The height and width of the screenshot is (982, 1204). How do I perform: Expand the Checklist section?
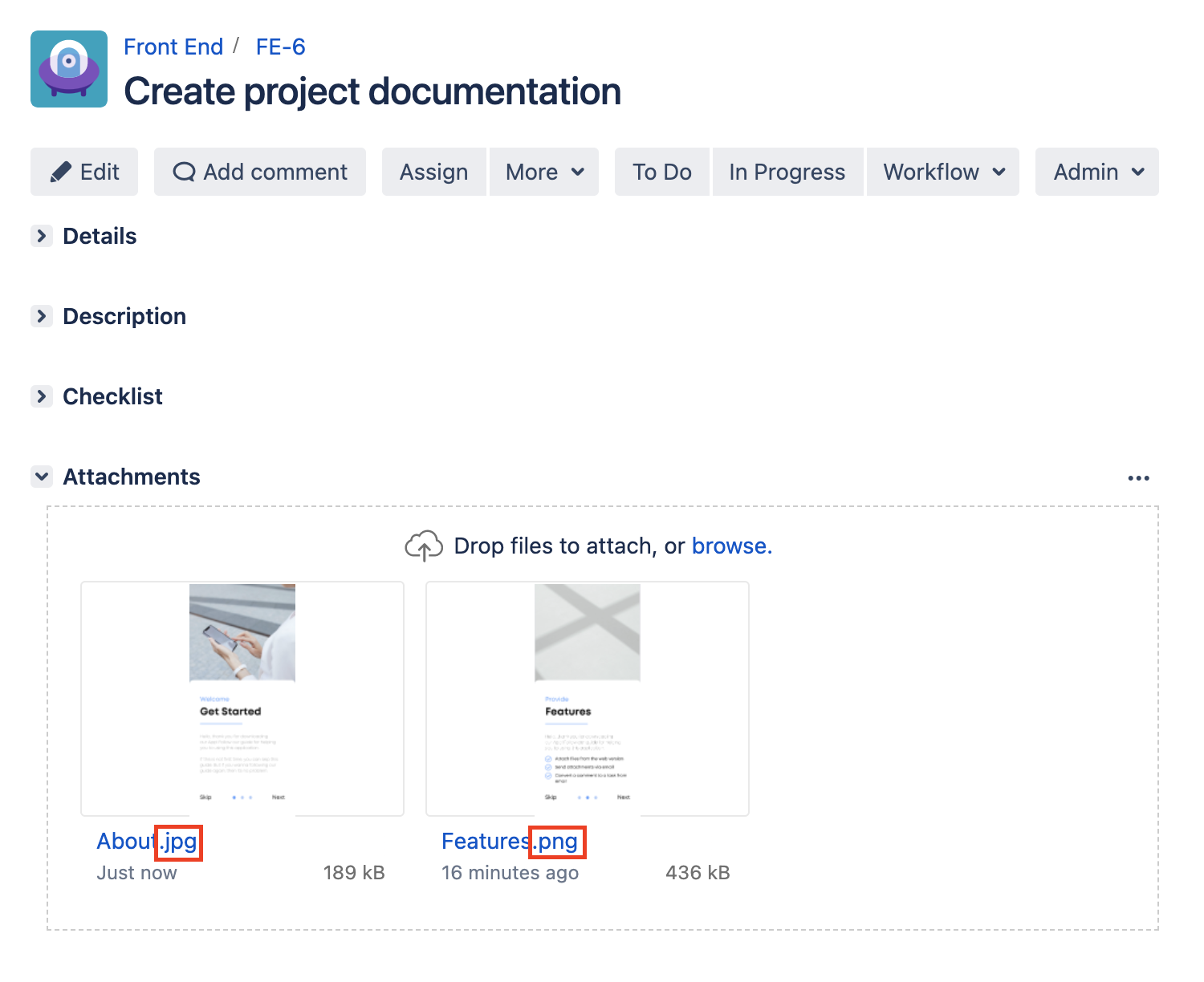[42, 396]
